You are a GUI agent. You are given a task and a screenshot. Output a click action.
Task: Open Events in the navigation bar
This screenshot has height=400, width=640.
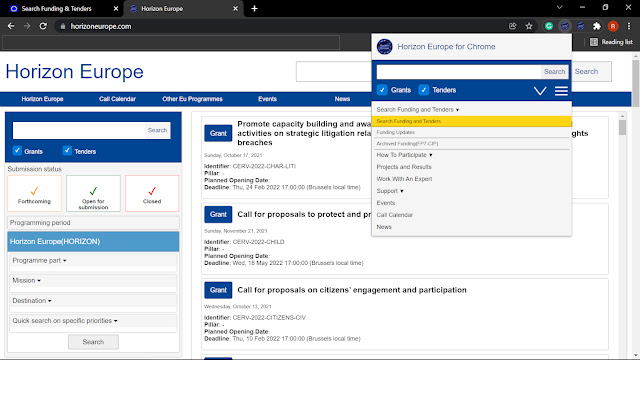coord(267,99)
